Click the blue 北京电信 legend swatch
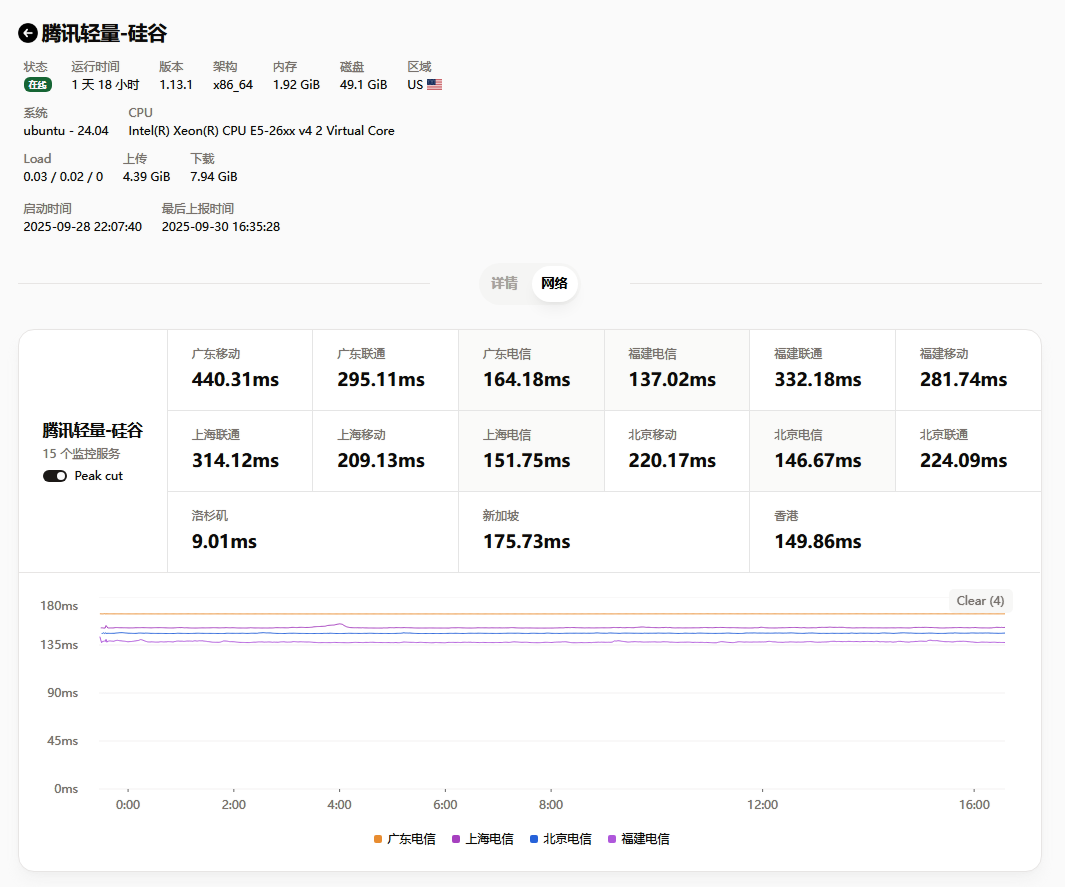Viewport: 1065px width, 887px height. (534, 839)
